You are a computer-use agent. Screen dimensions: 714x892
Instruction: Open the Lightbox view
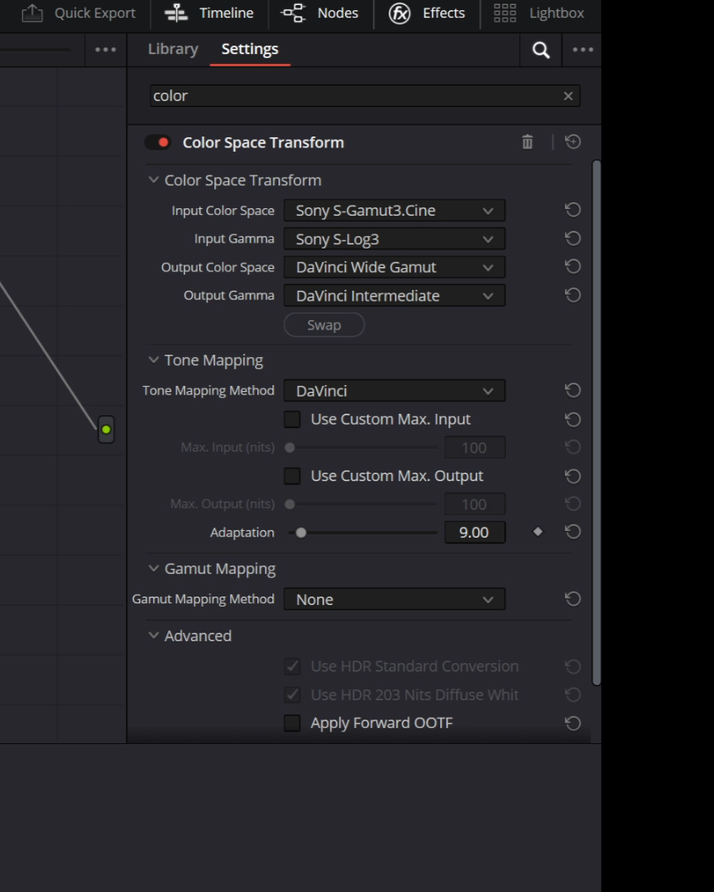tap(538, 13)
